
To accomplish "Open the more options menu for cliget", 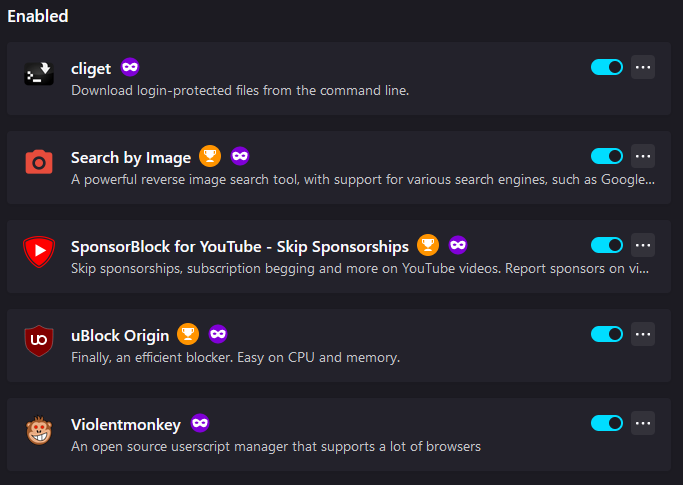I will pos(643,67).
